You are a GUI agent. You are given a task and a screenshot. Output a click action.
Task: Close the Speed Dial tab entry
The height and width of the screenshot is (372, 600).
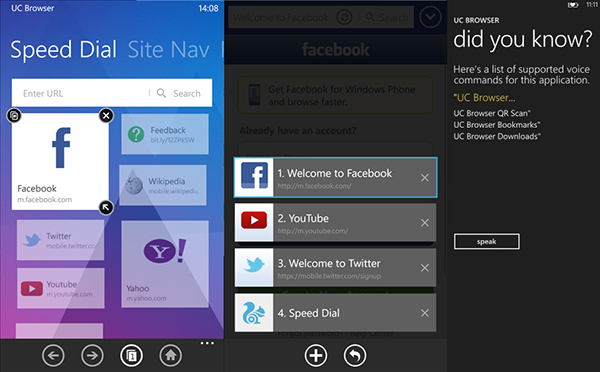[x=425, y=313]
